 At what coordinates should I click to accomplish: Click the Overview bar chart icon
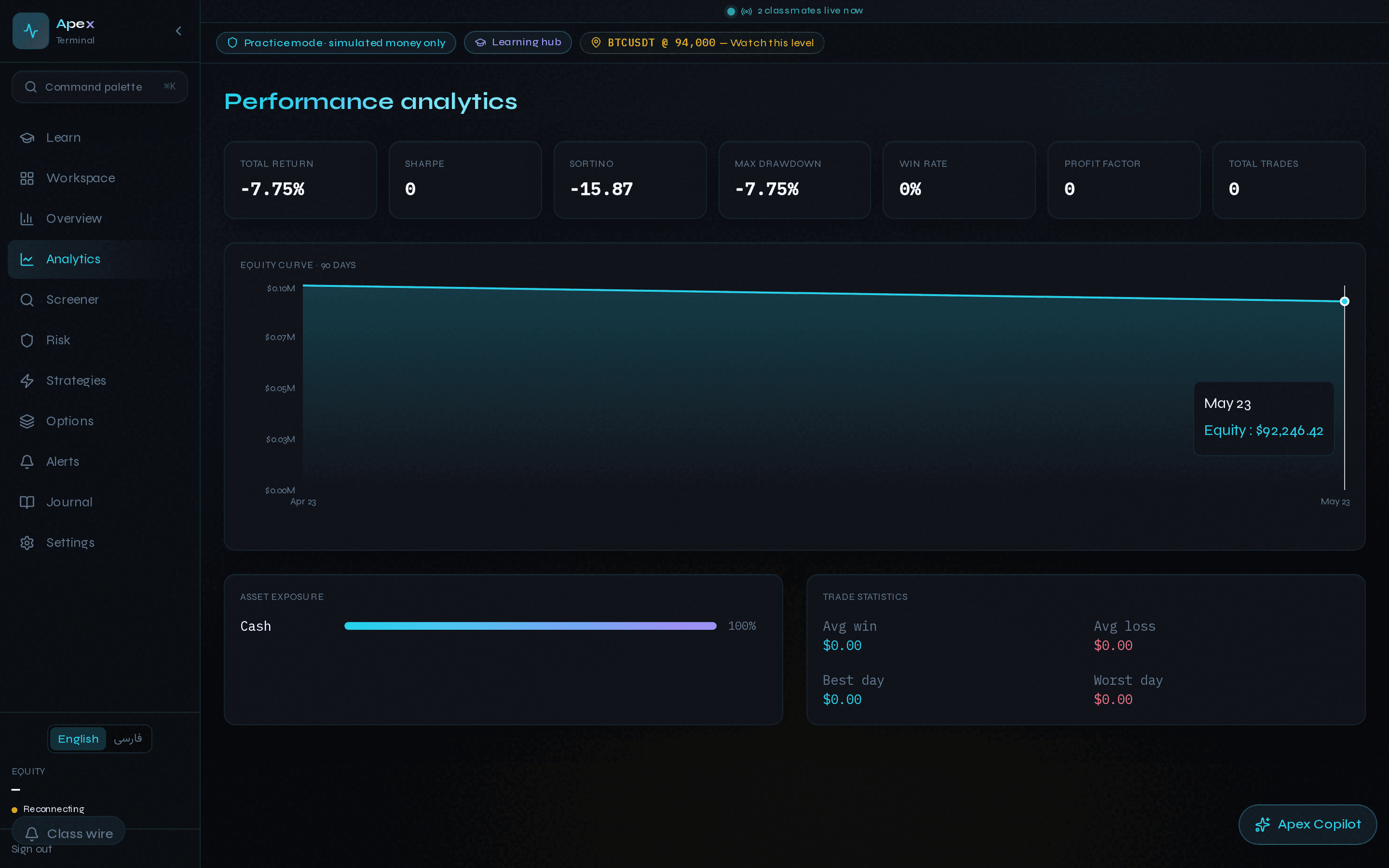tap(27, 219)
